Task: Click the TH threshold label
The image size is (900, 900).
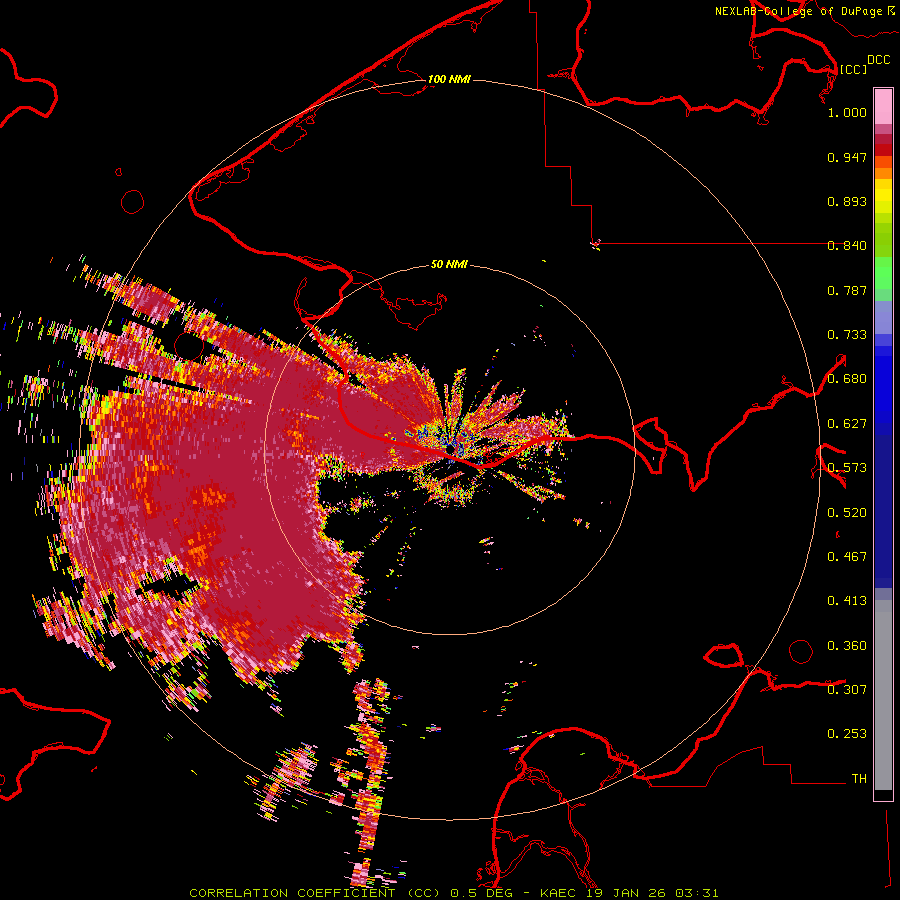Action: click(859, 778)
